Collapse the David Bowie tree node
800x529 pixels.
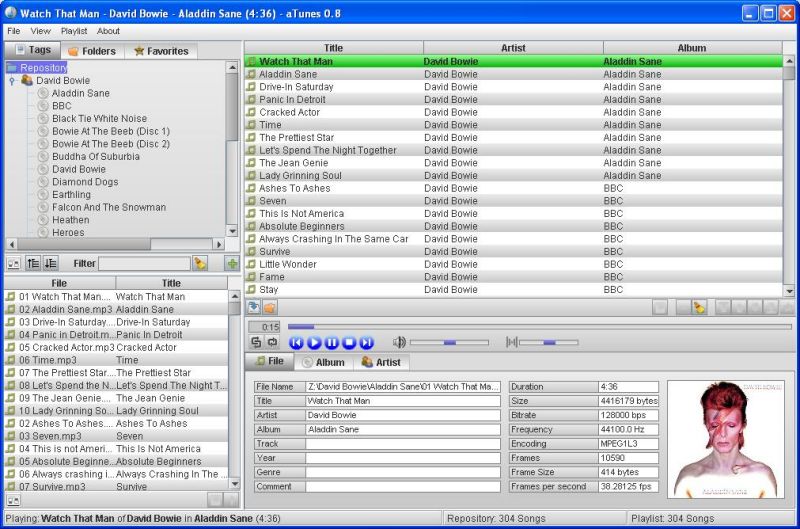tap(11, 81)
